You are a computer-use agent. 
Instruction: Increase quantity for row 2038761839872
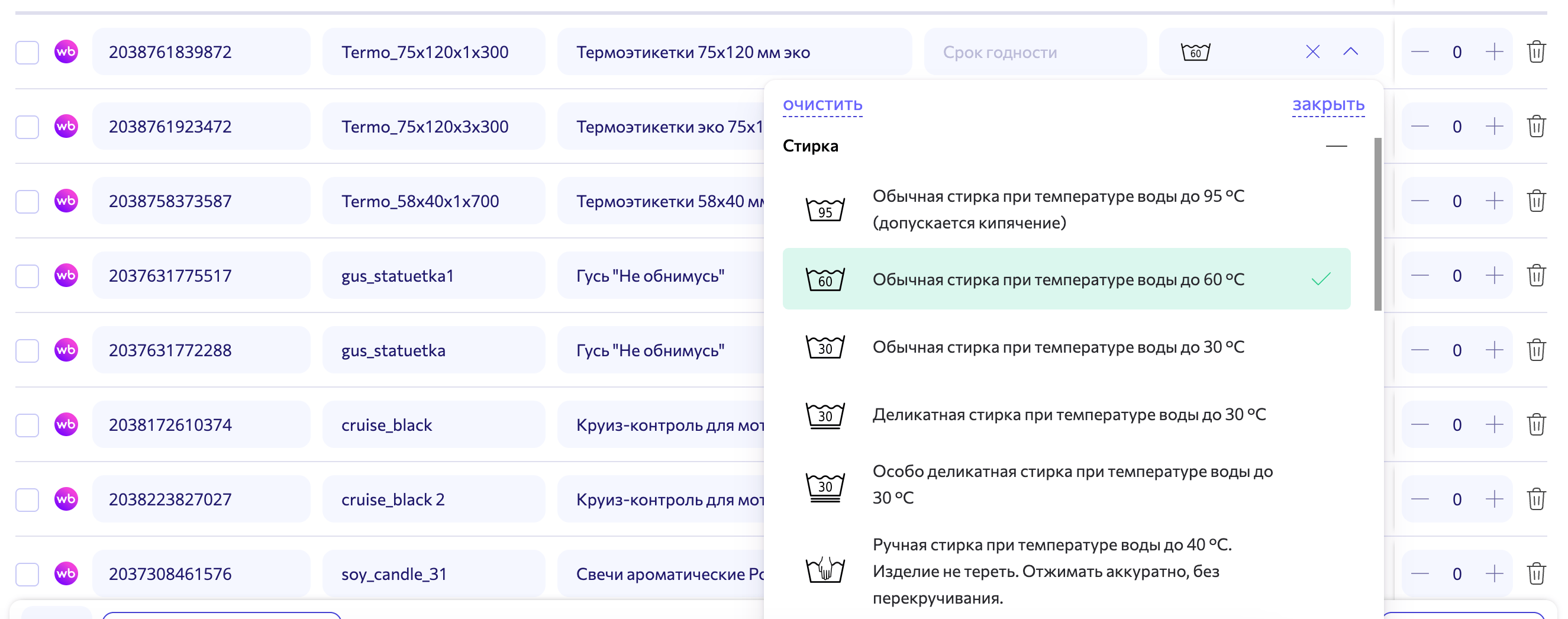point(1495,51)
